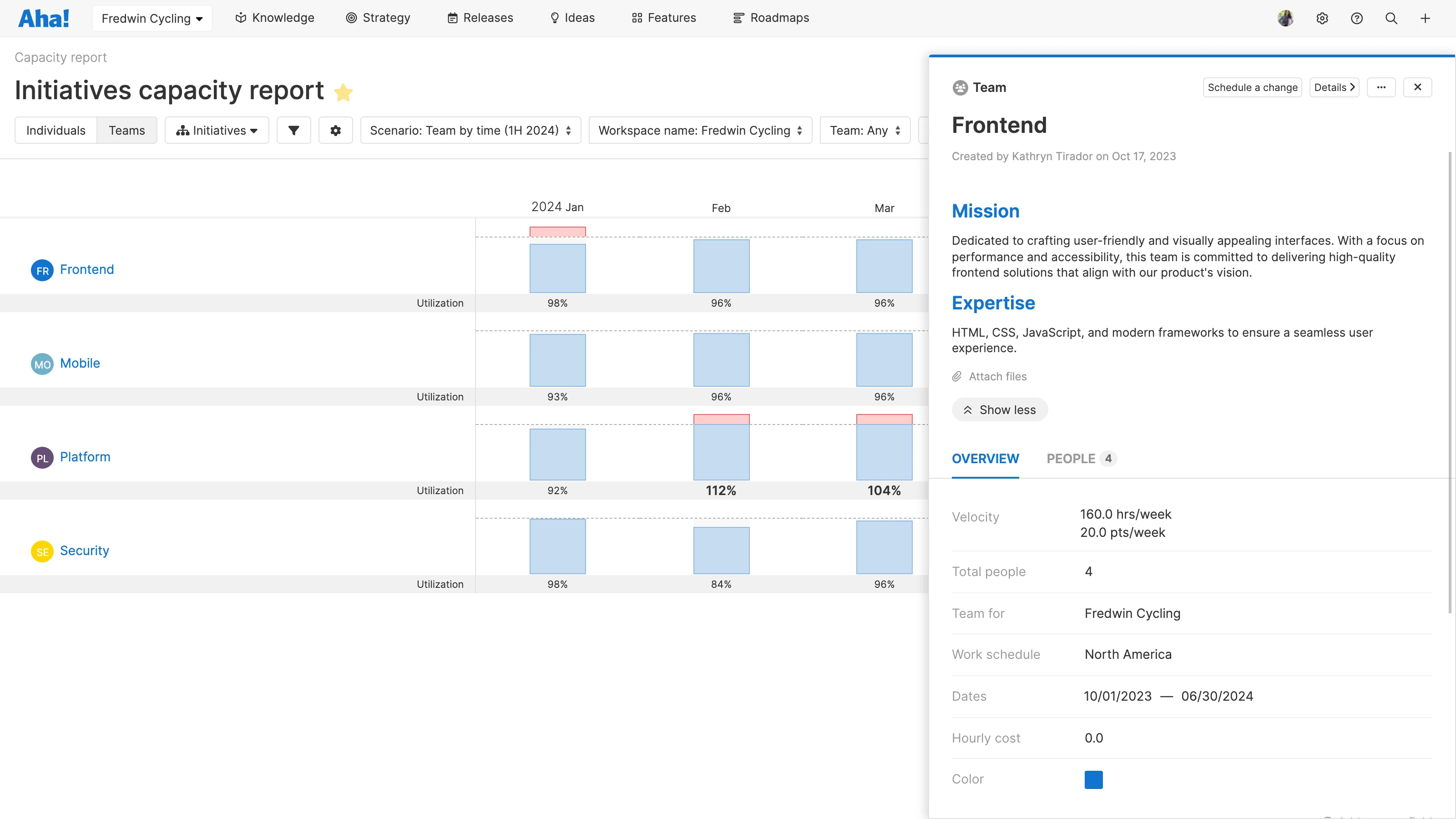Image resolution: width=1456 pixels, height=819 pixels.
Task: Open the Knowledge section icon
Action: click(240, 18)
